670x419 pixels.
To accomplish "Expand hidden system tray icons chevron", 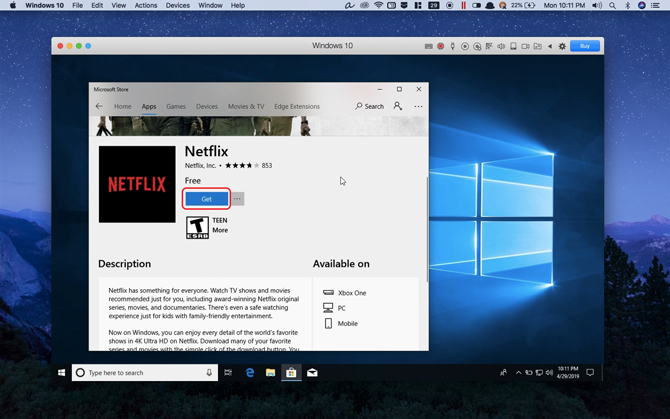I will pyautogui.click(x=518, y=372).
